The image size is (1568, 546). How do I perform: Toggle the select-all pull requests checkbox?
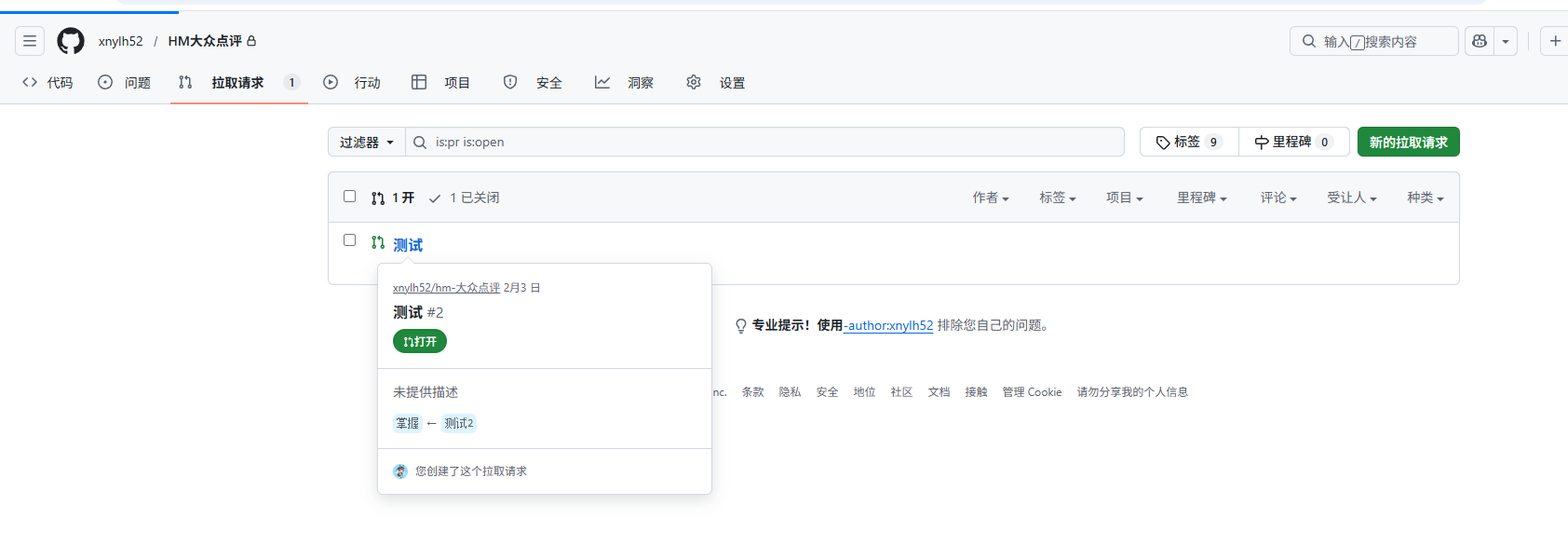[x=349, y=197]
